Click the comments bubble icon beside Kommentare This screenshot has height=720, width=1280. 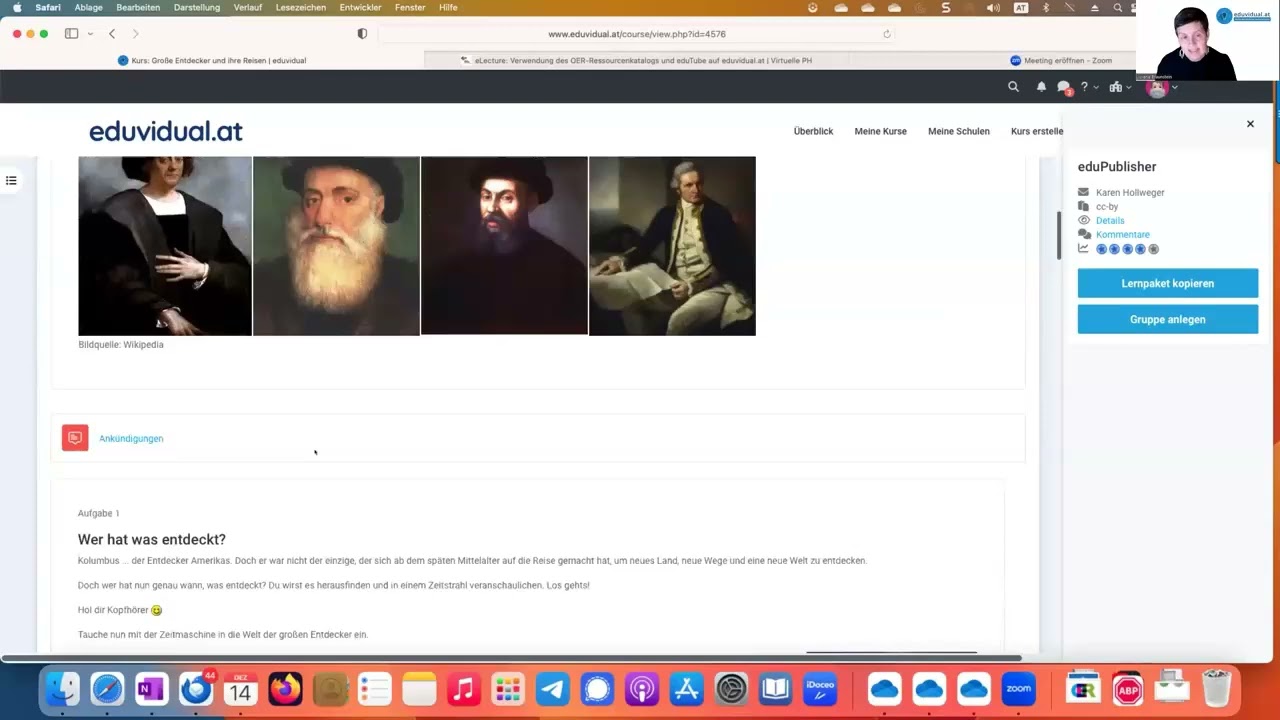(x=1083, y=234)
